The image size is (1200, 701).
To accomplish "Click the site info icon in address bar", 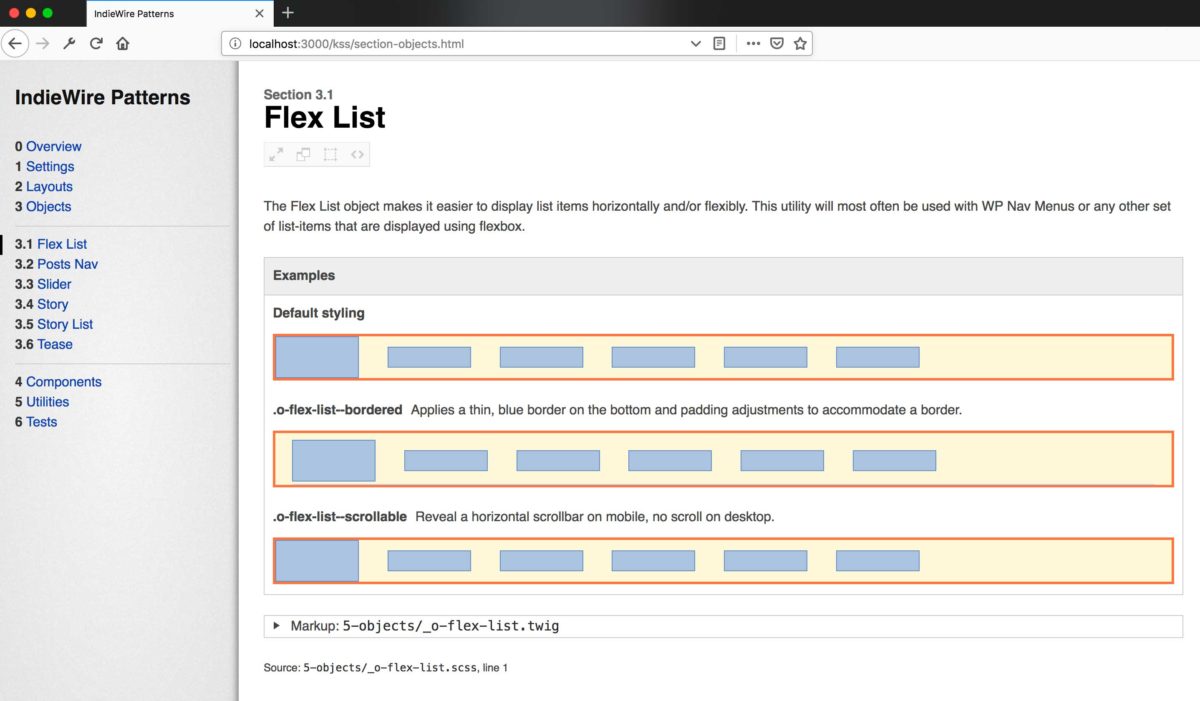I will point(235,44).
